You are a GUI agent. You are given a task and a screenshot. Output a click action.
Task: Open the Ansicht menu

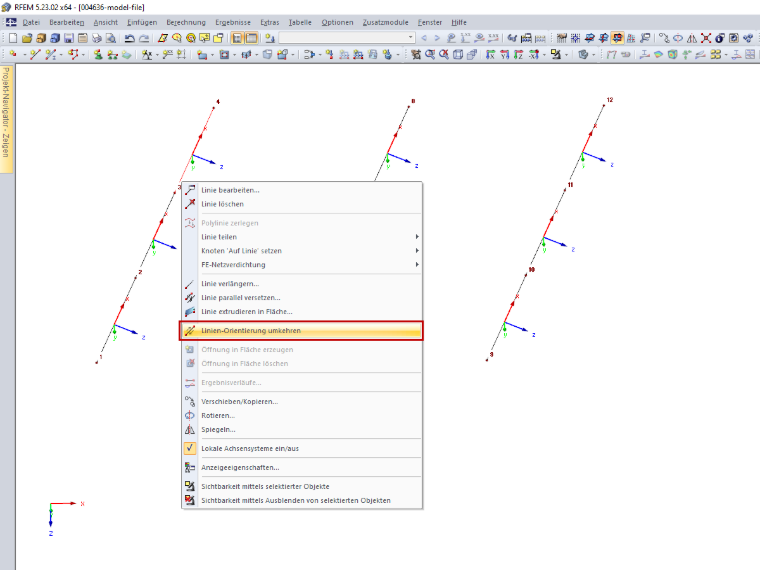(x=106, y=22)
